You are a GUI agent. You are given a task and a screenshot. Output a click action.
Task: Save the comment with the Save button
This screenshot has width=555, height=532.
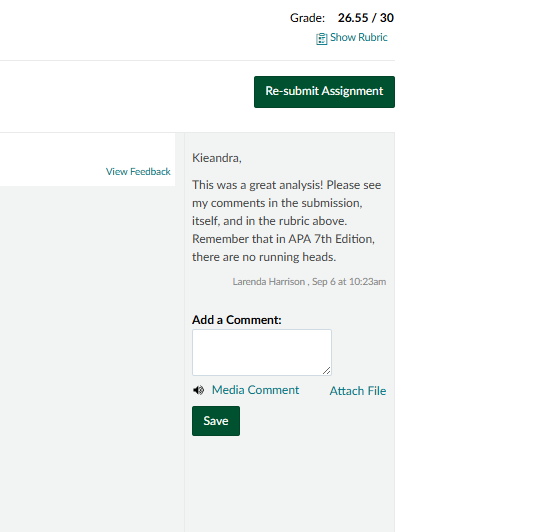click(x=216, y=421)
